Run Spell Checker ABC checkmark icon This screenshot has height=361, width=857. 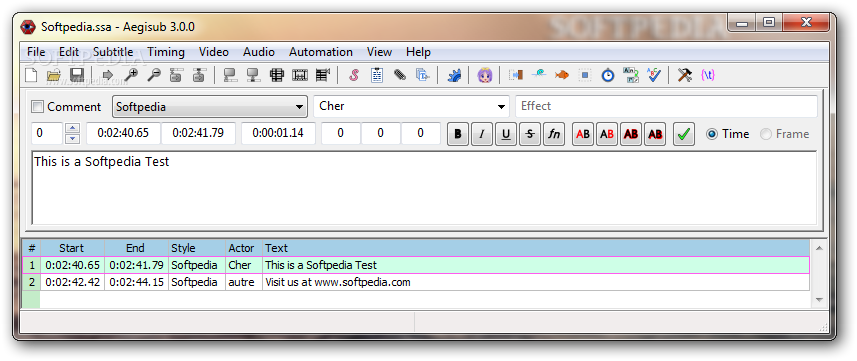click(654, 75)
